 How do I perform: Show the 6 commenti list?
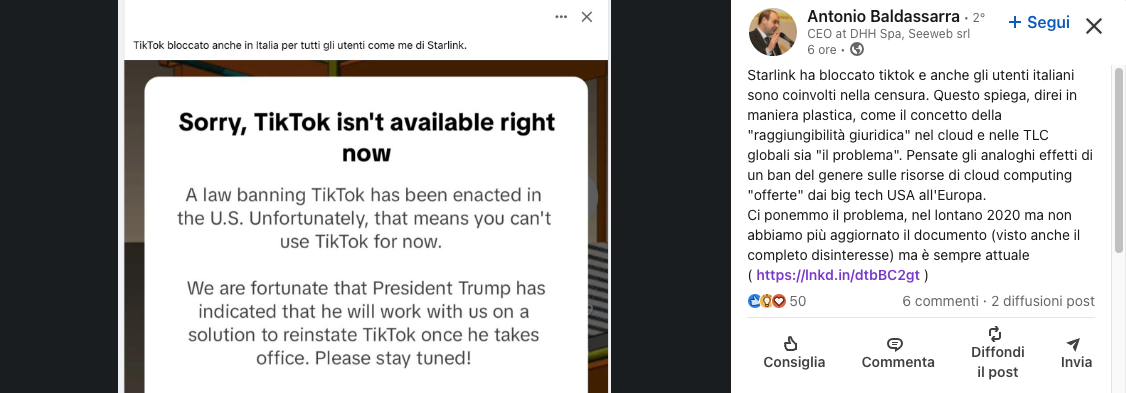point(940,301)
